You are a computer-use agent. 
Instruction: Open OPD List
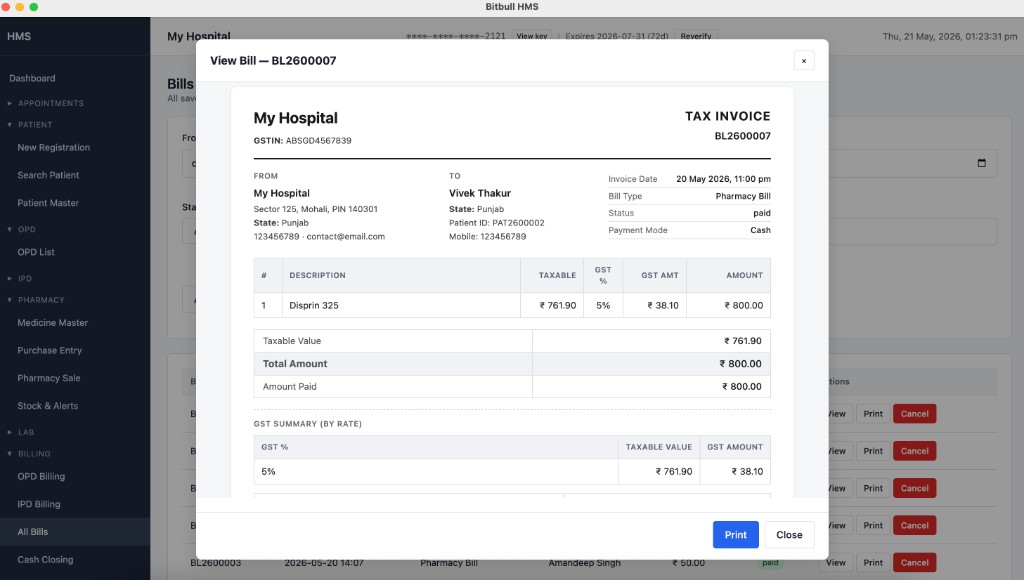click(x=36, y=252)
